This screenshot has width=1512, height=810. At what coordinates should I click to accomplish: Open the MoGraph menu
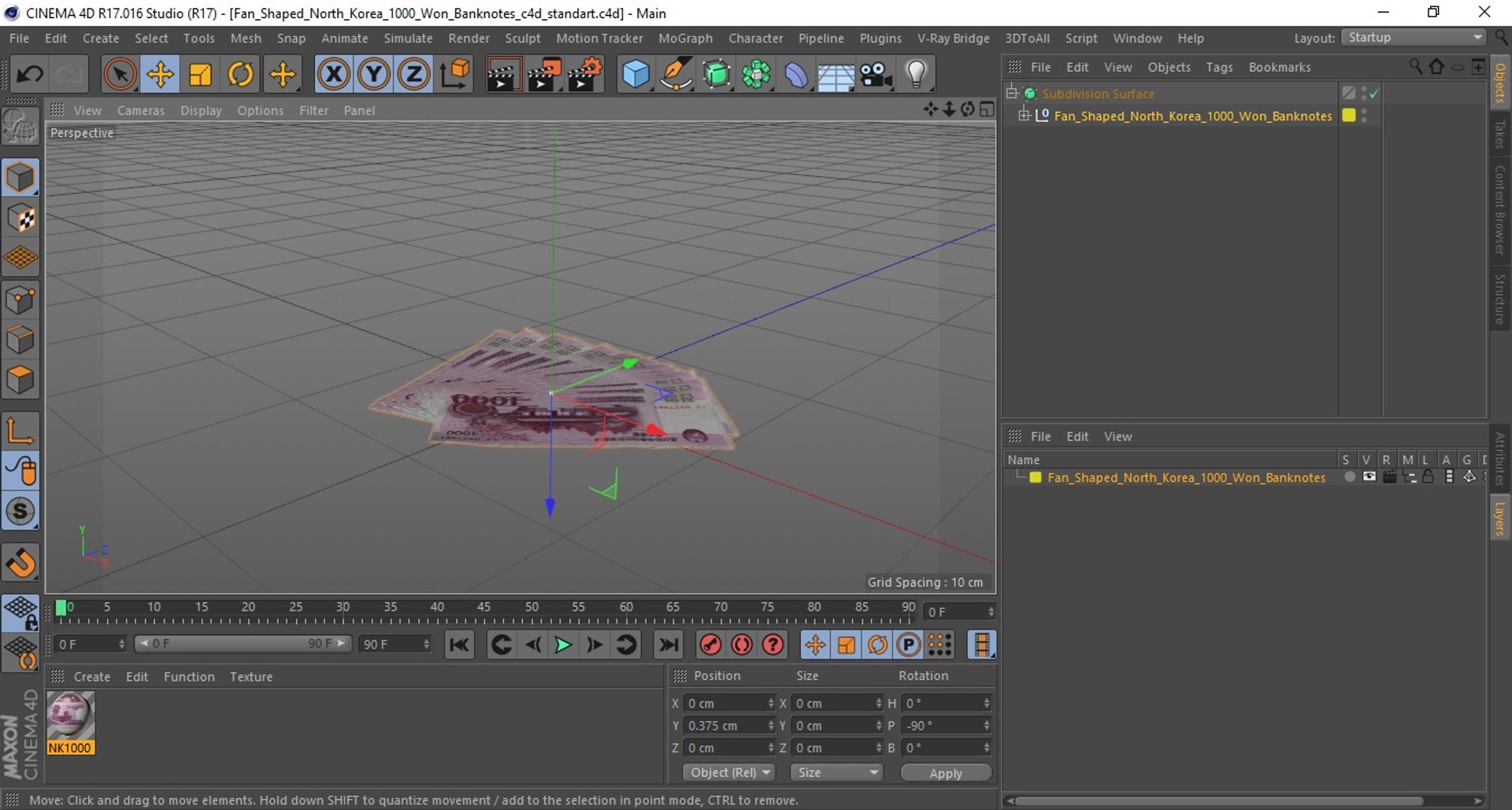coord(685,38)
